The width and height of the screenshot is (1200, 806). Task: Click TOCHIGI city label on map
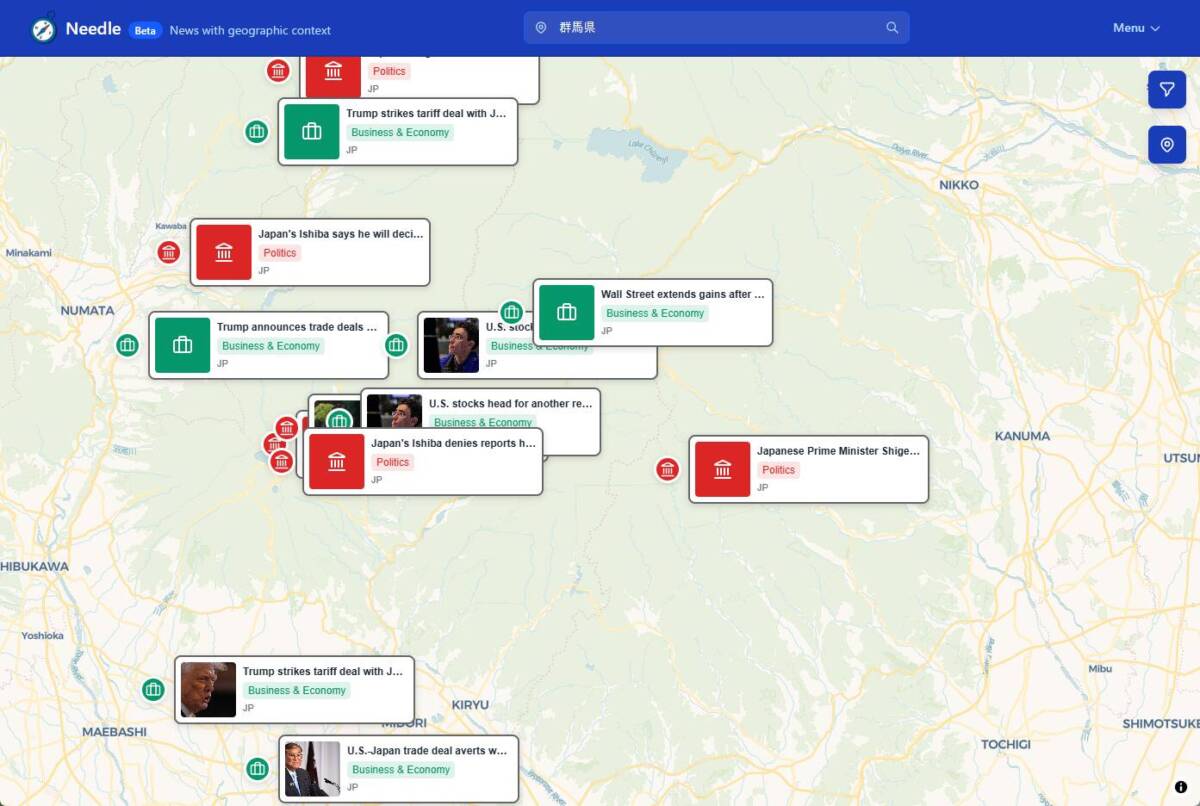point(1005,744)
